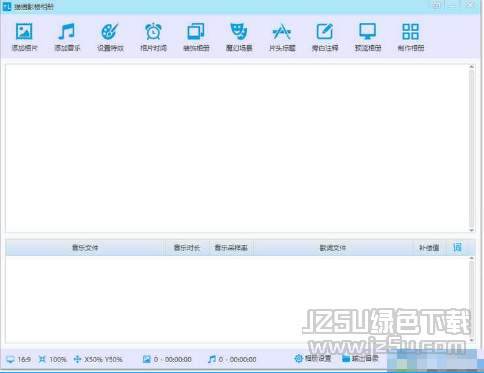Click the blue lyrics 词 icon
This screenshot has width=484, height=373.
click(457, 247)
